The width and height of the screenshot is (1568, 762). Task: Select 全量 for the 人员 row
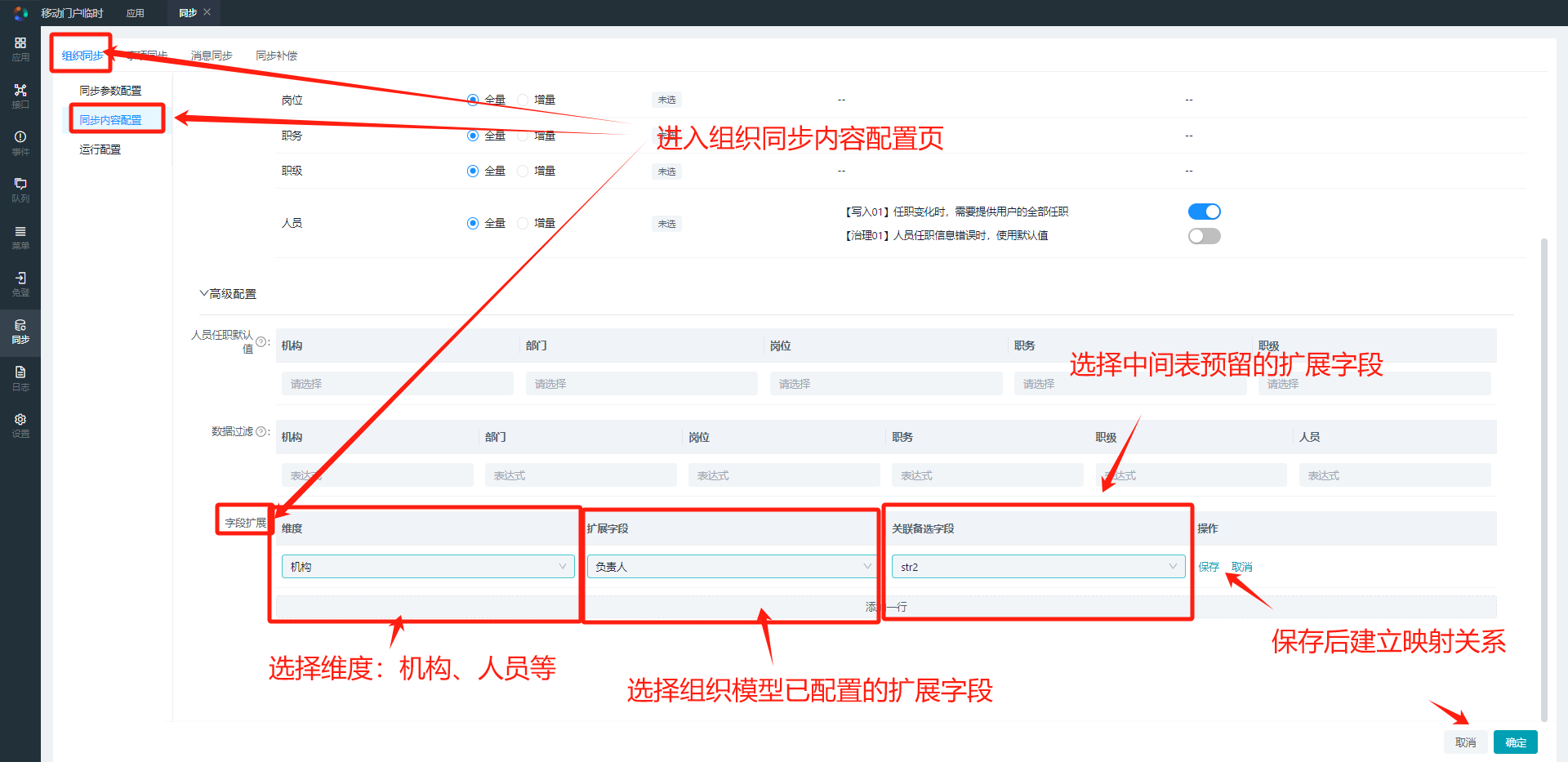tap(472, 223)
